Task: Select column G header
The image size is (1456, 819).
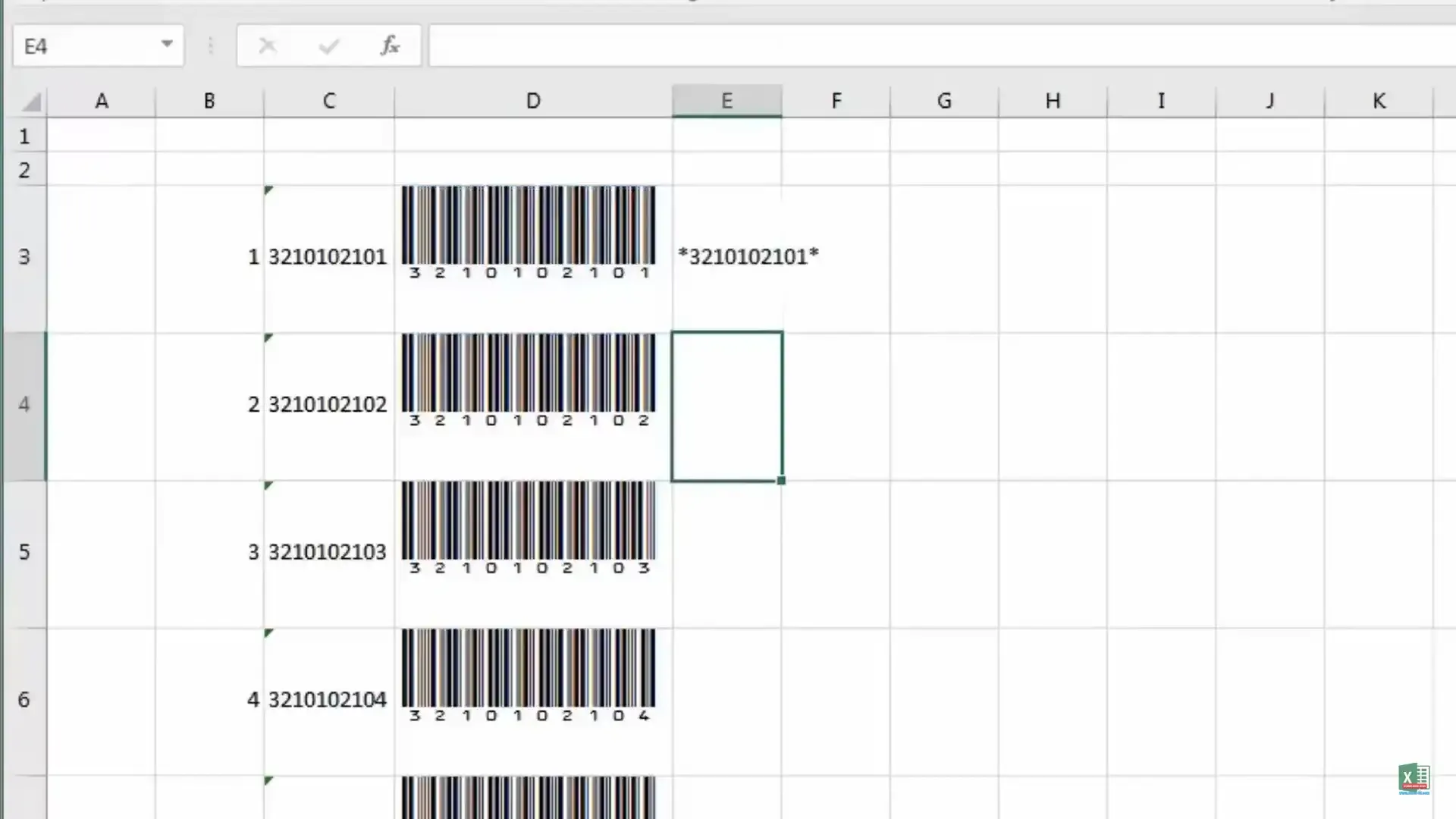Action: [944, 101]
